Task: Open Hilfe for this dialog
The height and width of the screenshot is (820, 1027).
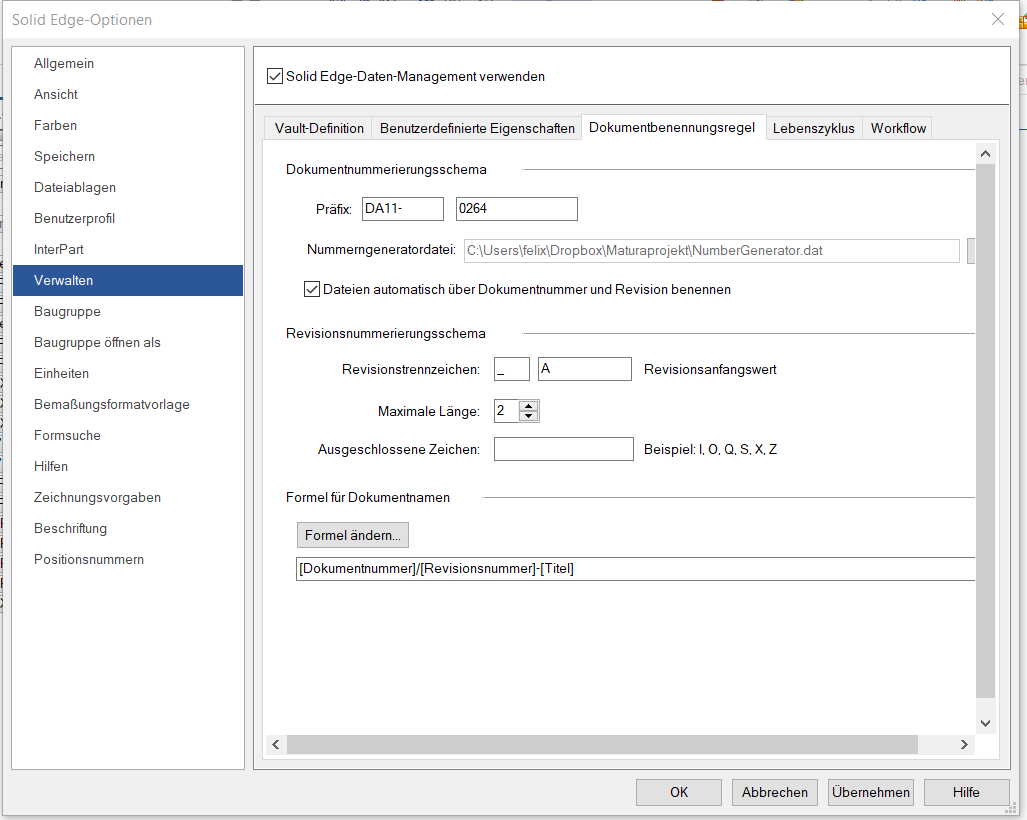Action: (966, 792)
